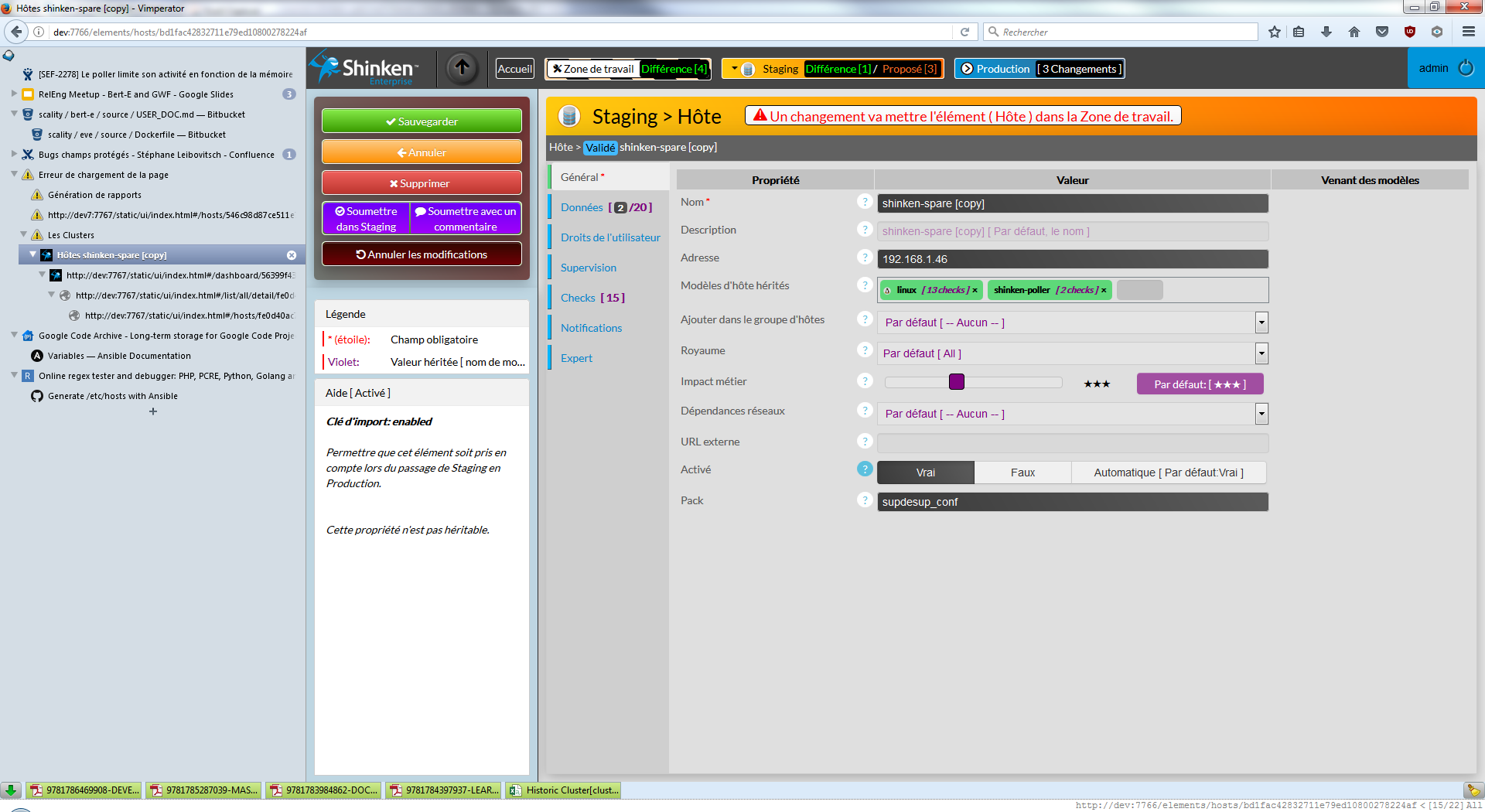Remove the linux host template tag

(x=975, y=291)
